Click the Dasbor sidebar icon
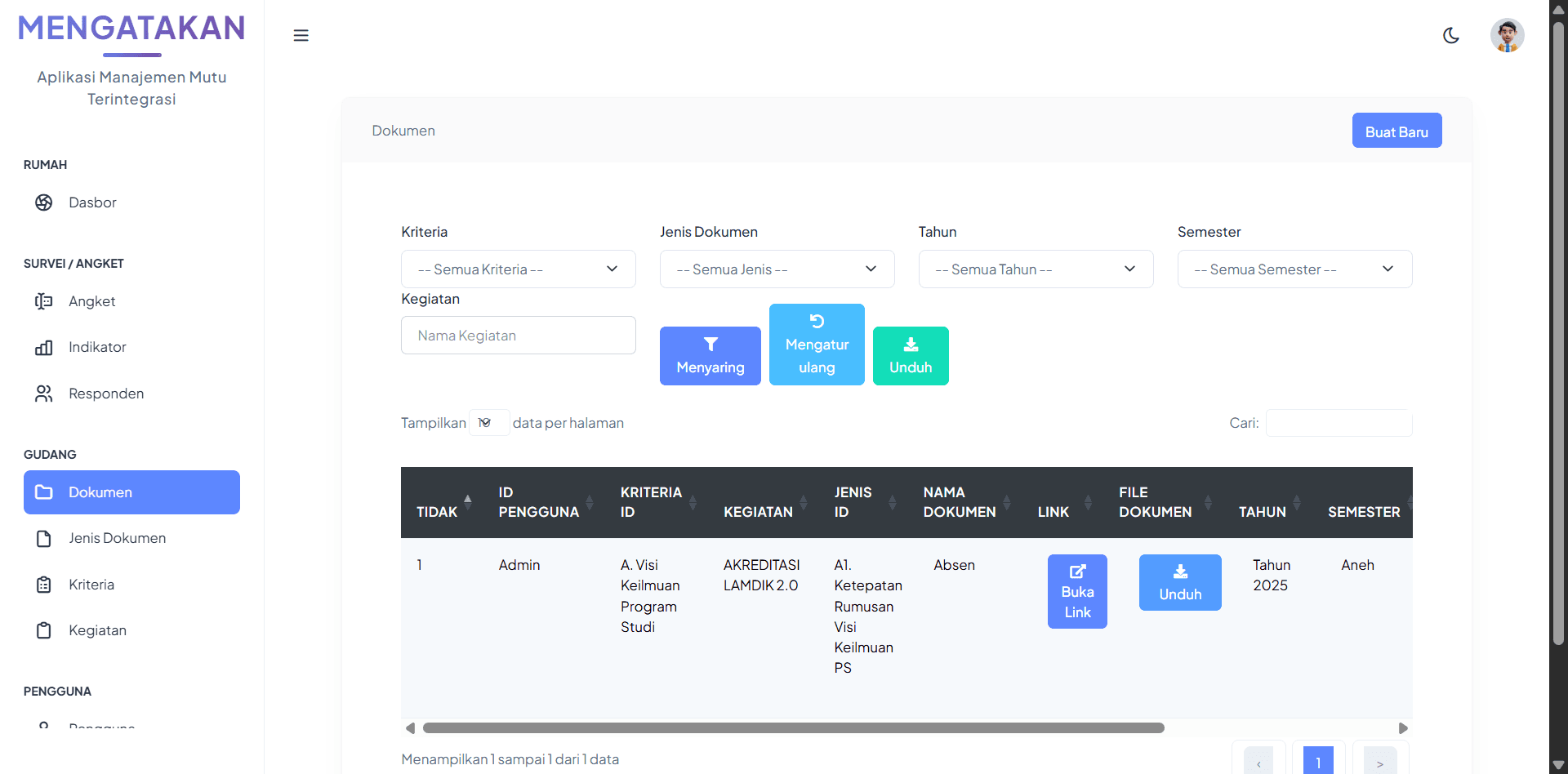Viewport: 1568px width, 774px height. click(x=44, y=202)
